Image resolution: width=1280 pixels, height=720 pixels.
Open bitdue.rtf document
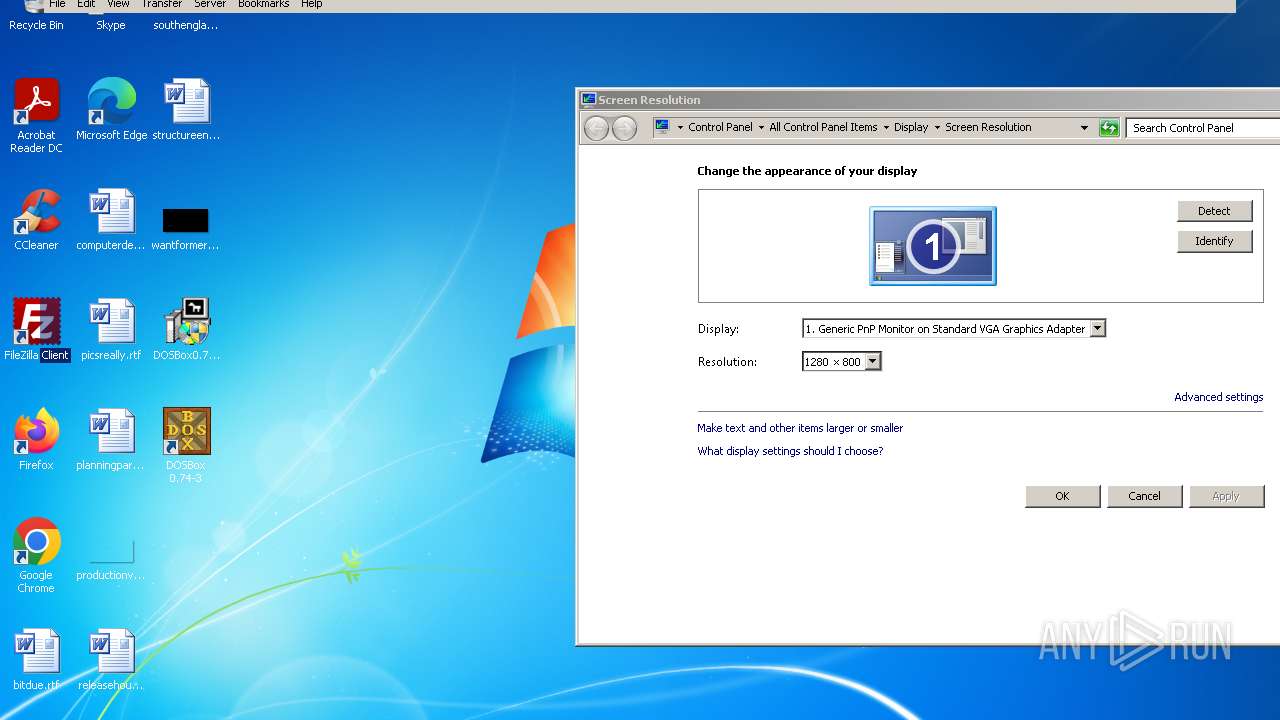(36, 660)
